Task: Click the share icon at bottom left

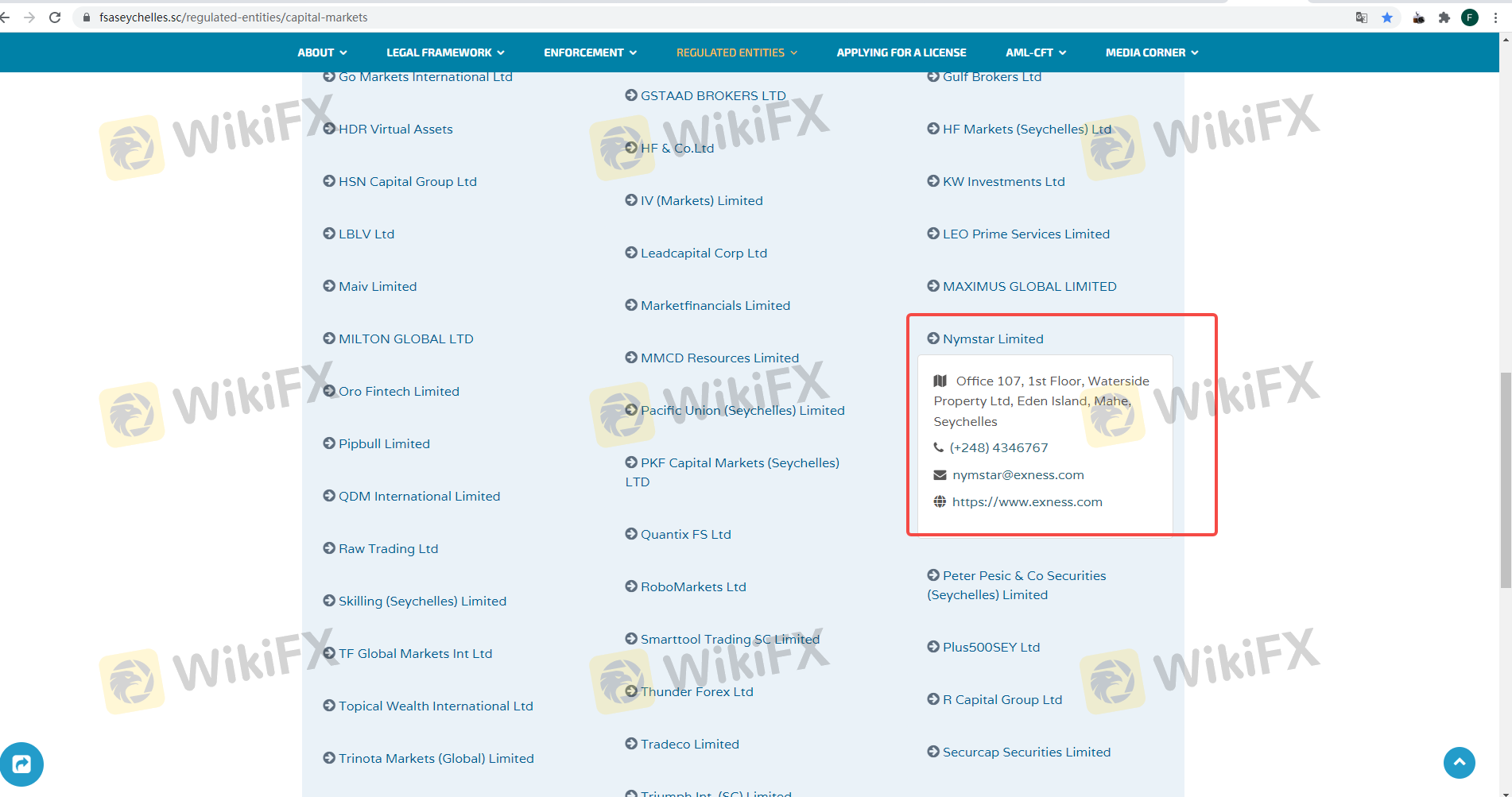Action: 21,764
